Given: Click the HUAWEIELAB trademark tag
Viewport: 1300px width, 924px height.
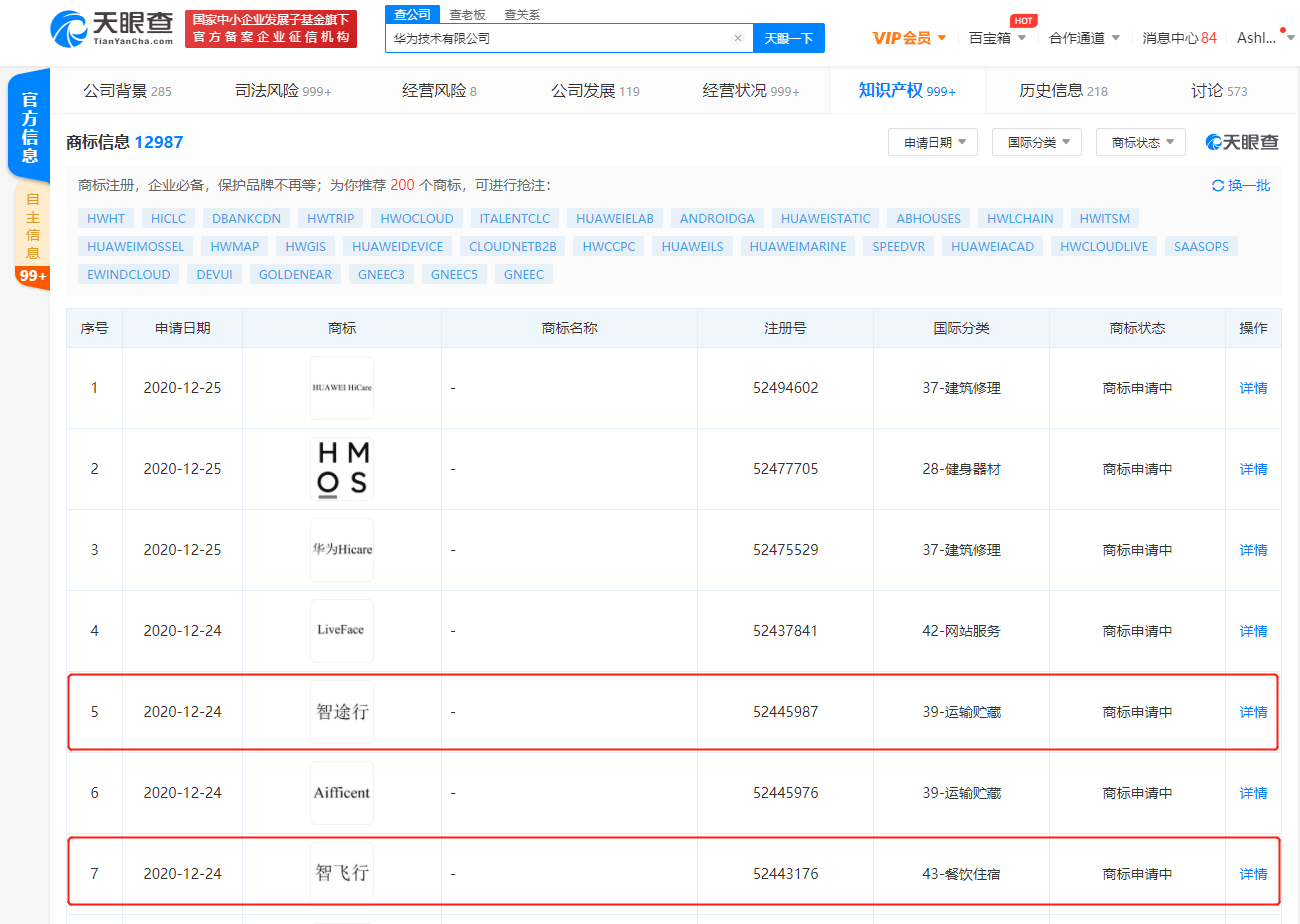Looking at the screenshot, I should 614,218.
